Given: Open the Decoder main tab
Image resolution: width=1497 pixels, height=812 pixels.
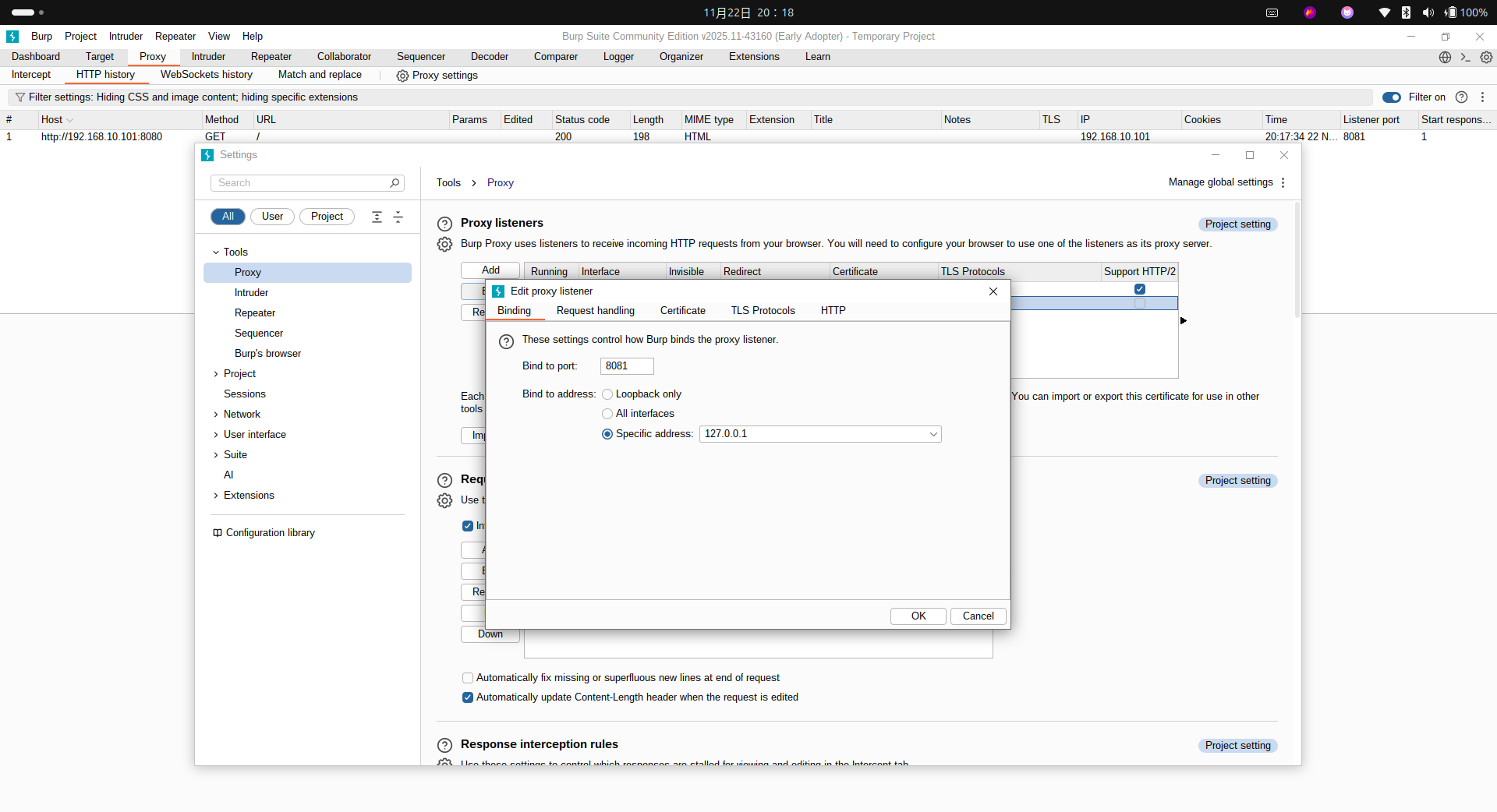Looking at the screenshot, I should click(490, 57).
